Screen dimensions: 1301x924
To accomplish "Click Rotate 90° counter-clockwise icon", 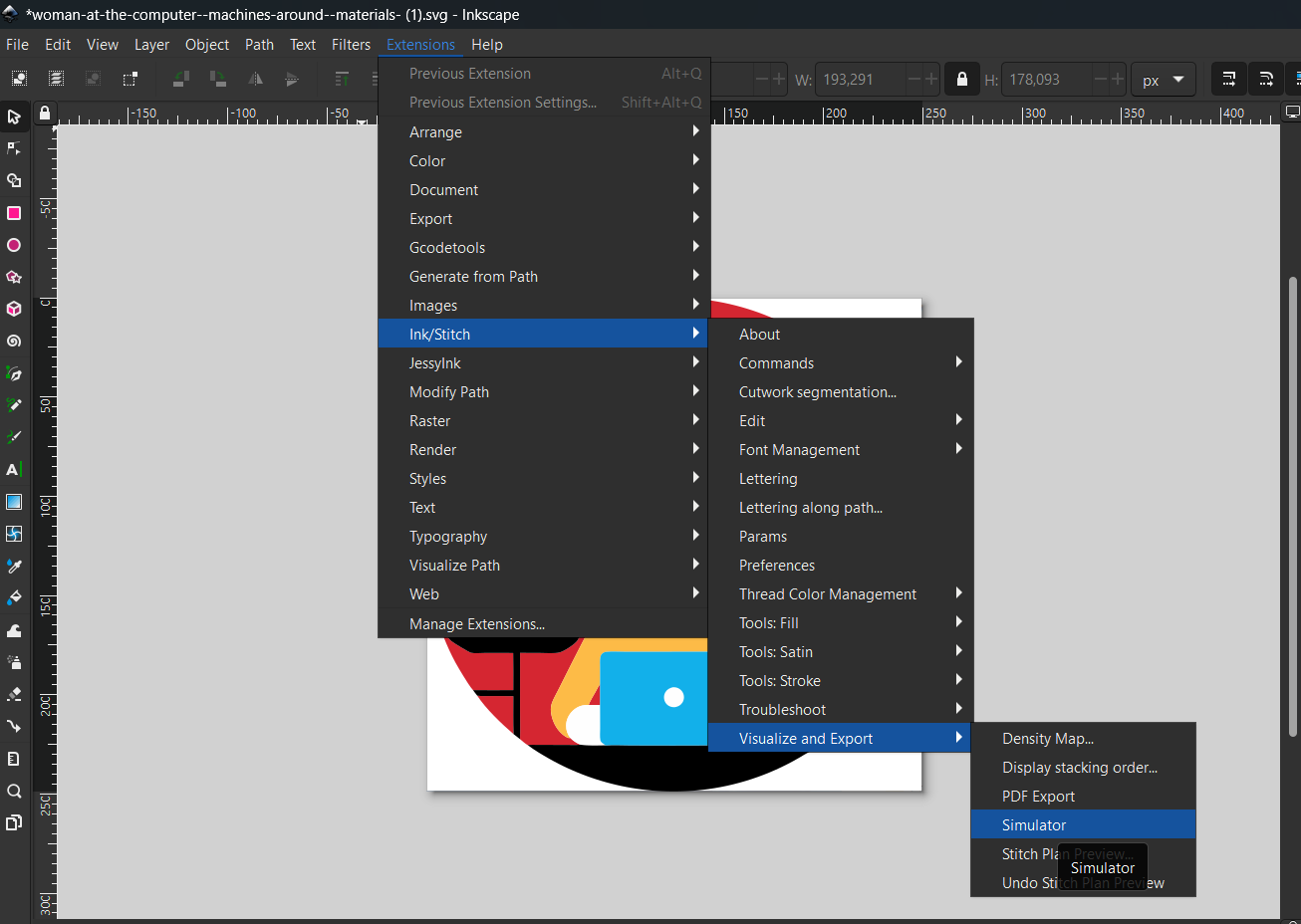I will pos(181,79).
